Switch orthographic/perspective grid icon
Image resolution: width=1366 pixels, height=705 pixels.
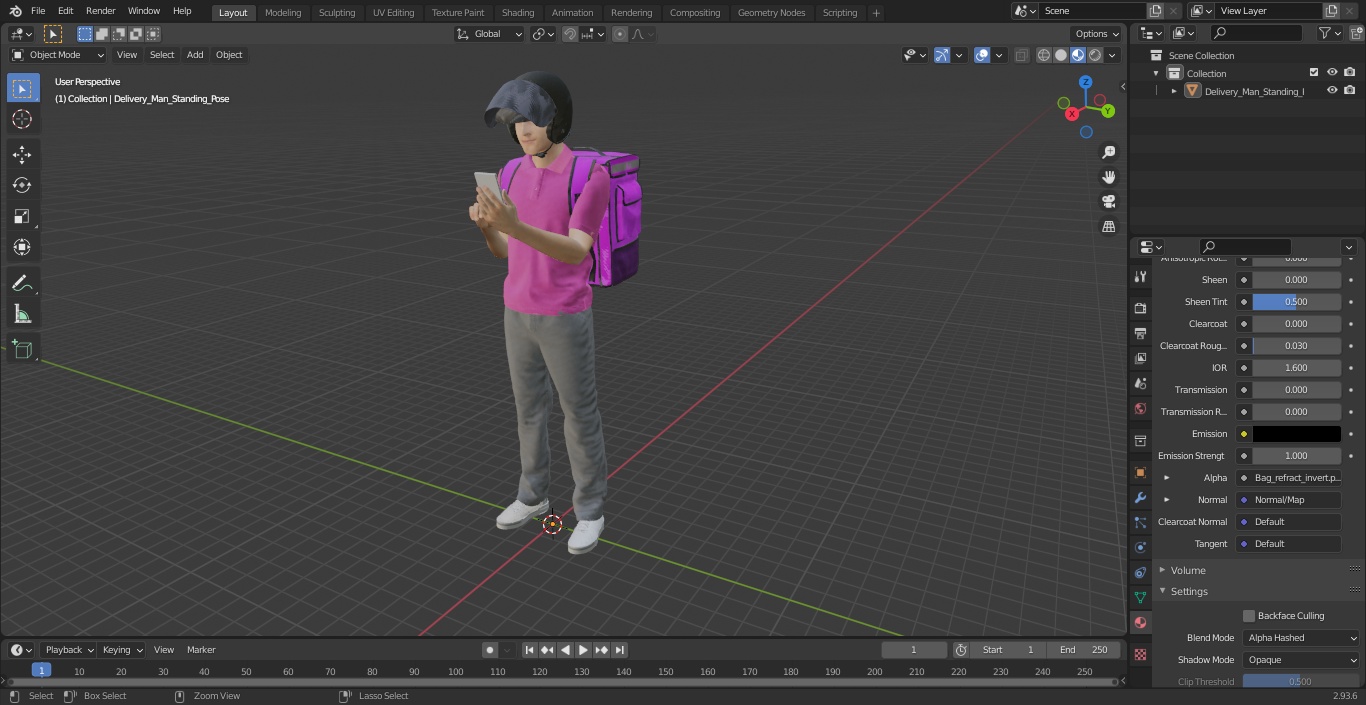[1109, 227]
